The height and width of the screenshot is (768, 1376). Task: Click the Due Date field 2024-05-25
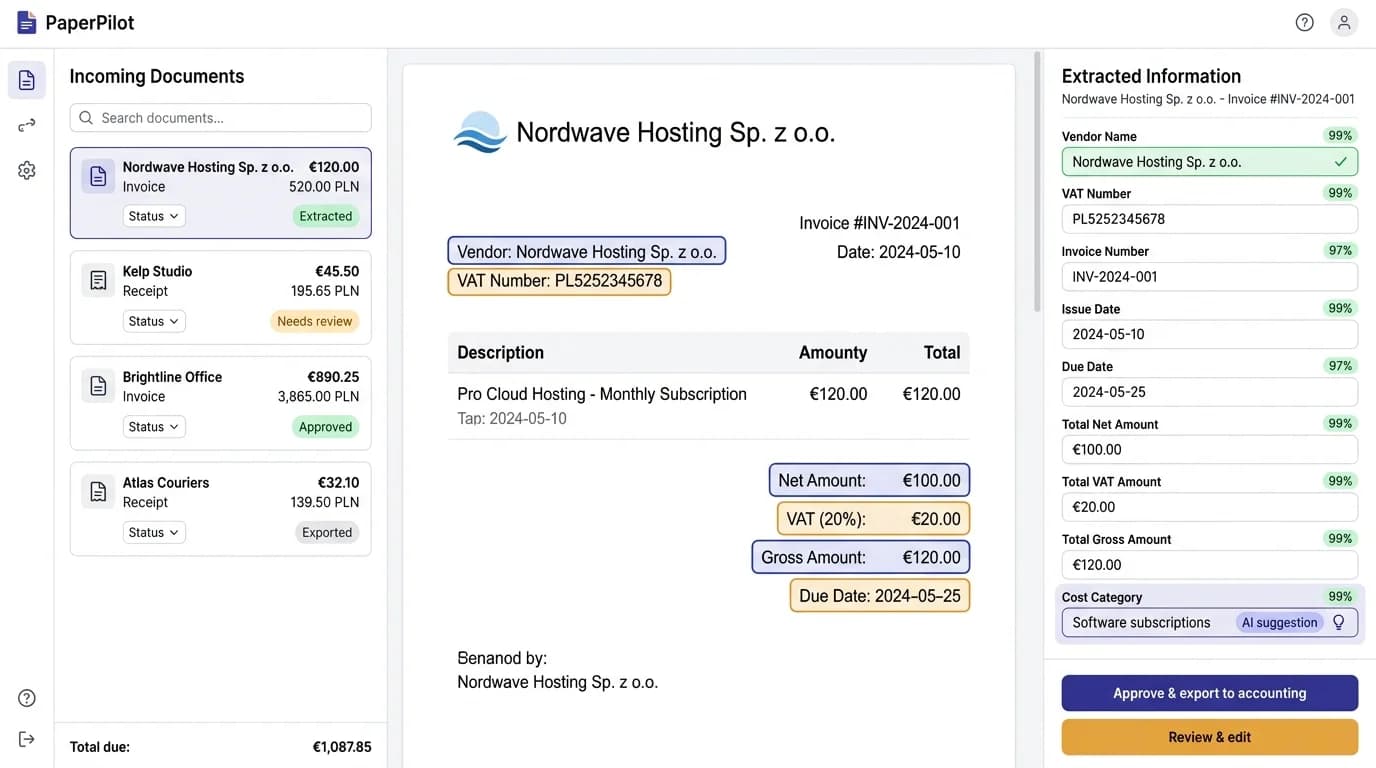coord(1209,392)
